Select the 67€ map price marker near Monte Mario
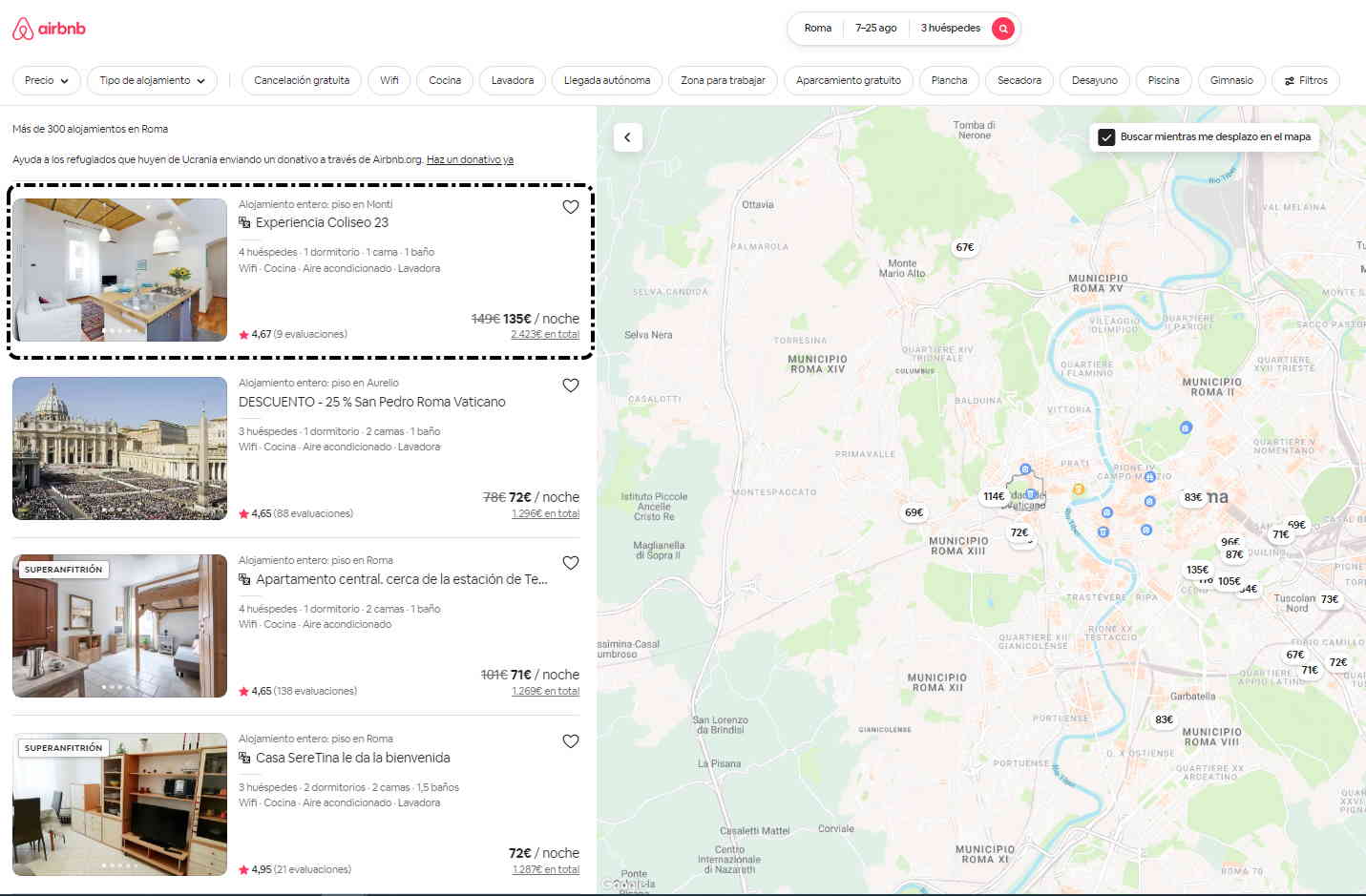Screen dimensions: 1366x896 click(x=965, y=247)
